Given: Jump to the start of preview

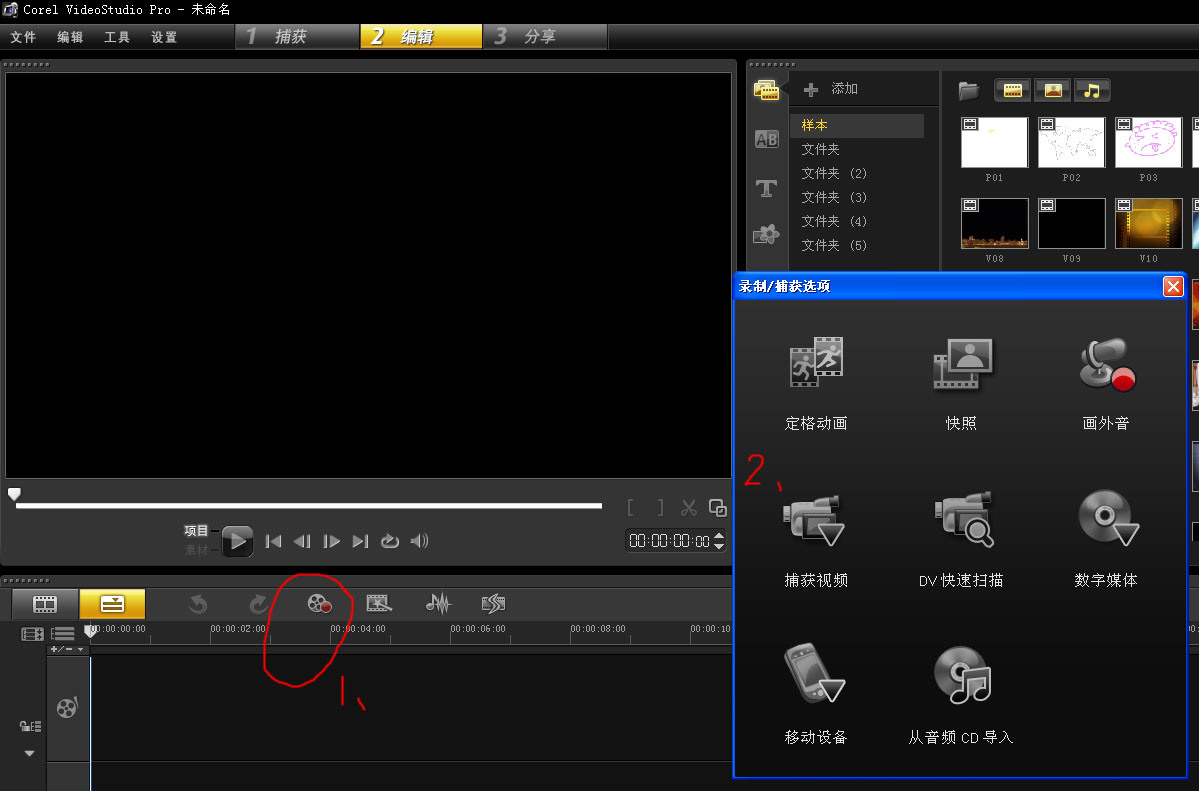Looking at the screenshot, I should pos(273,541).
